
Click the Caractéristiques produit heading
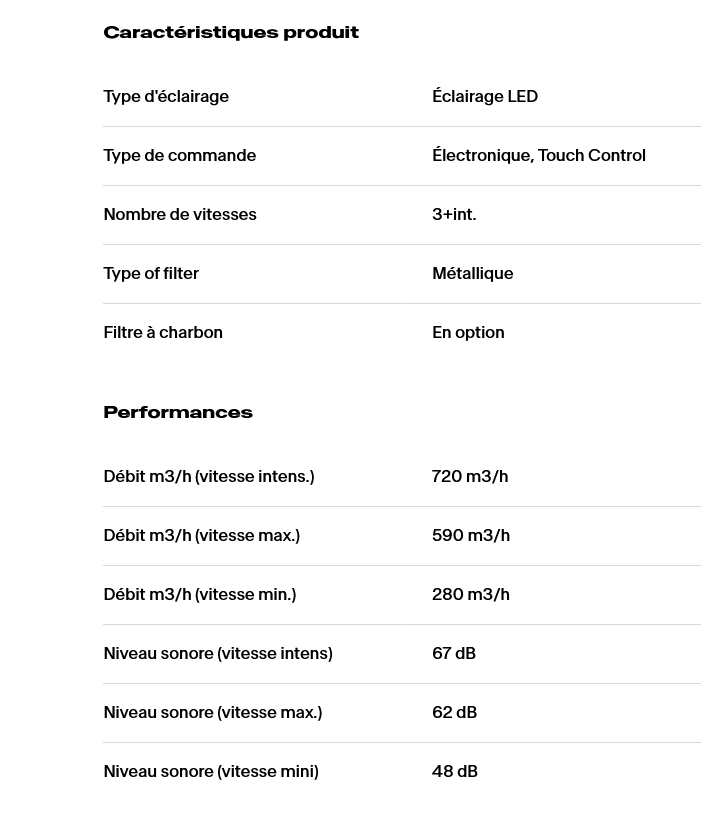pyautogui.click(x=231, y=33)
